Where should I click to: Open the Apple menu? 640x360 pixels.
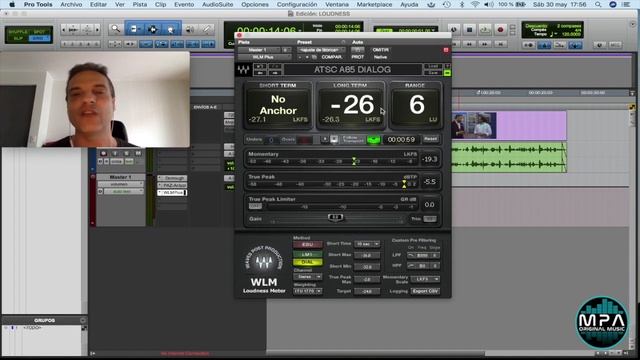pos(12,4)
